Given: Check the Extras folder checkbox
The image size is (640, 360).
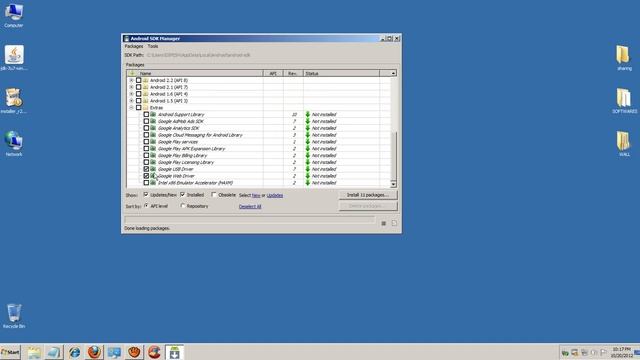Looking at the screenshot, I should [x=139, y=108].
